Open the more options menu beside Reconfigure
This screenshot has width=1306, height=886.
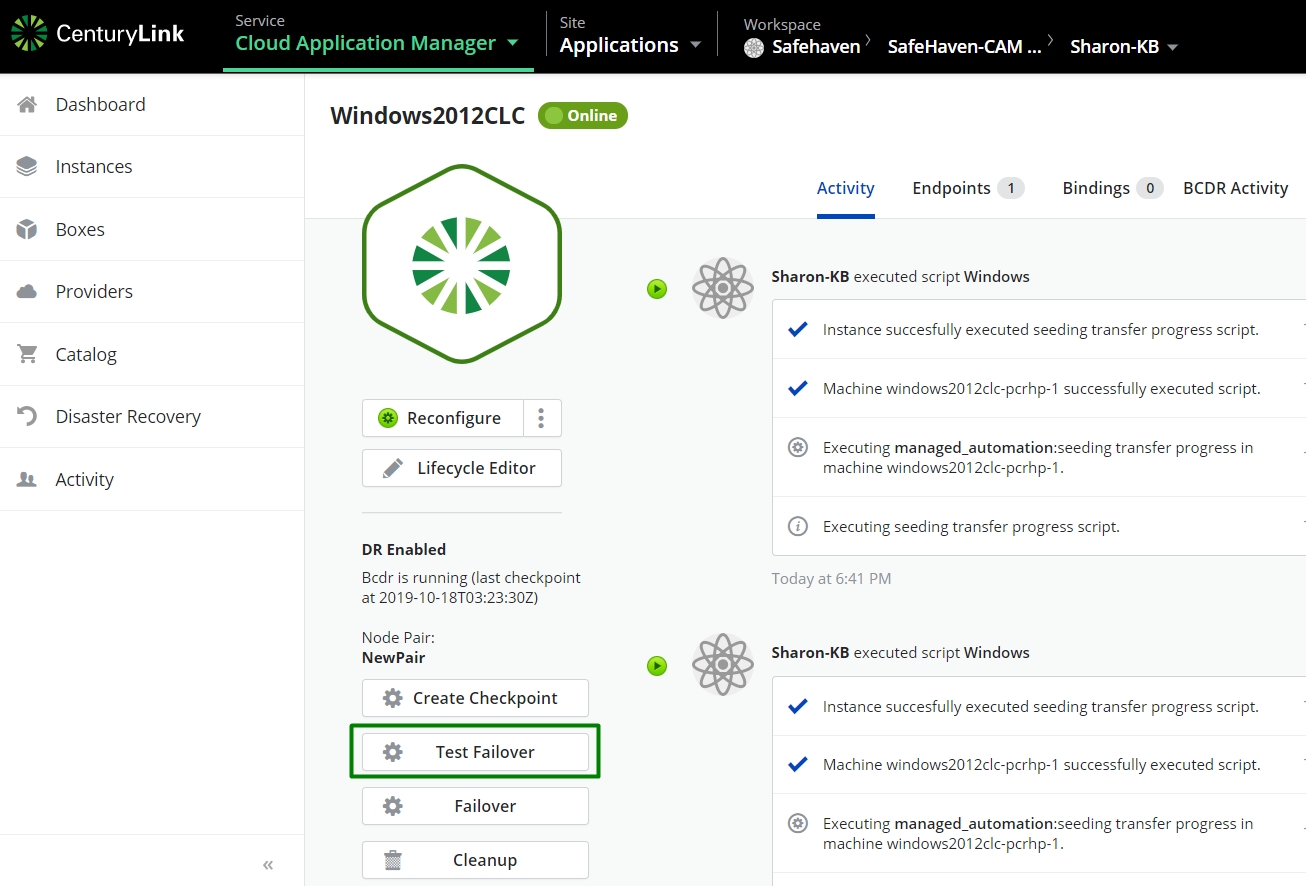(542, 418)
